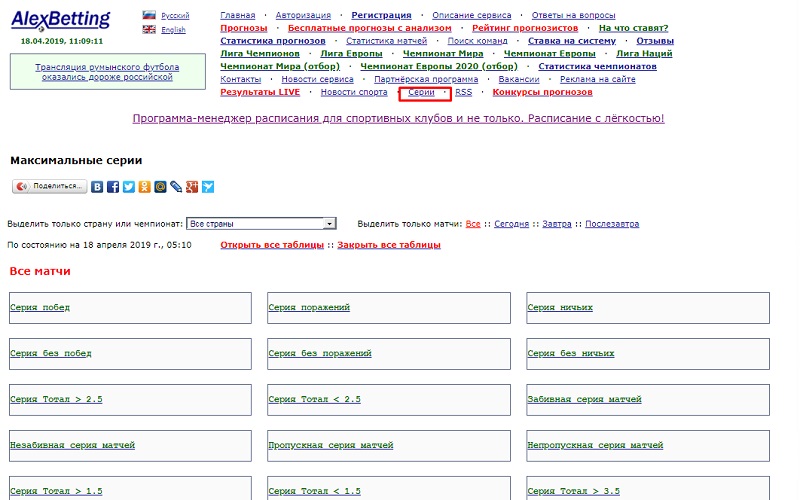Open the Все страны country dropdown
Image resolution: width=800 pixels, height=500 pixels.
261,224
